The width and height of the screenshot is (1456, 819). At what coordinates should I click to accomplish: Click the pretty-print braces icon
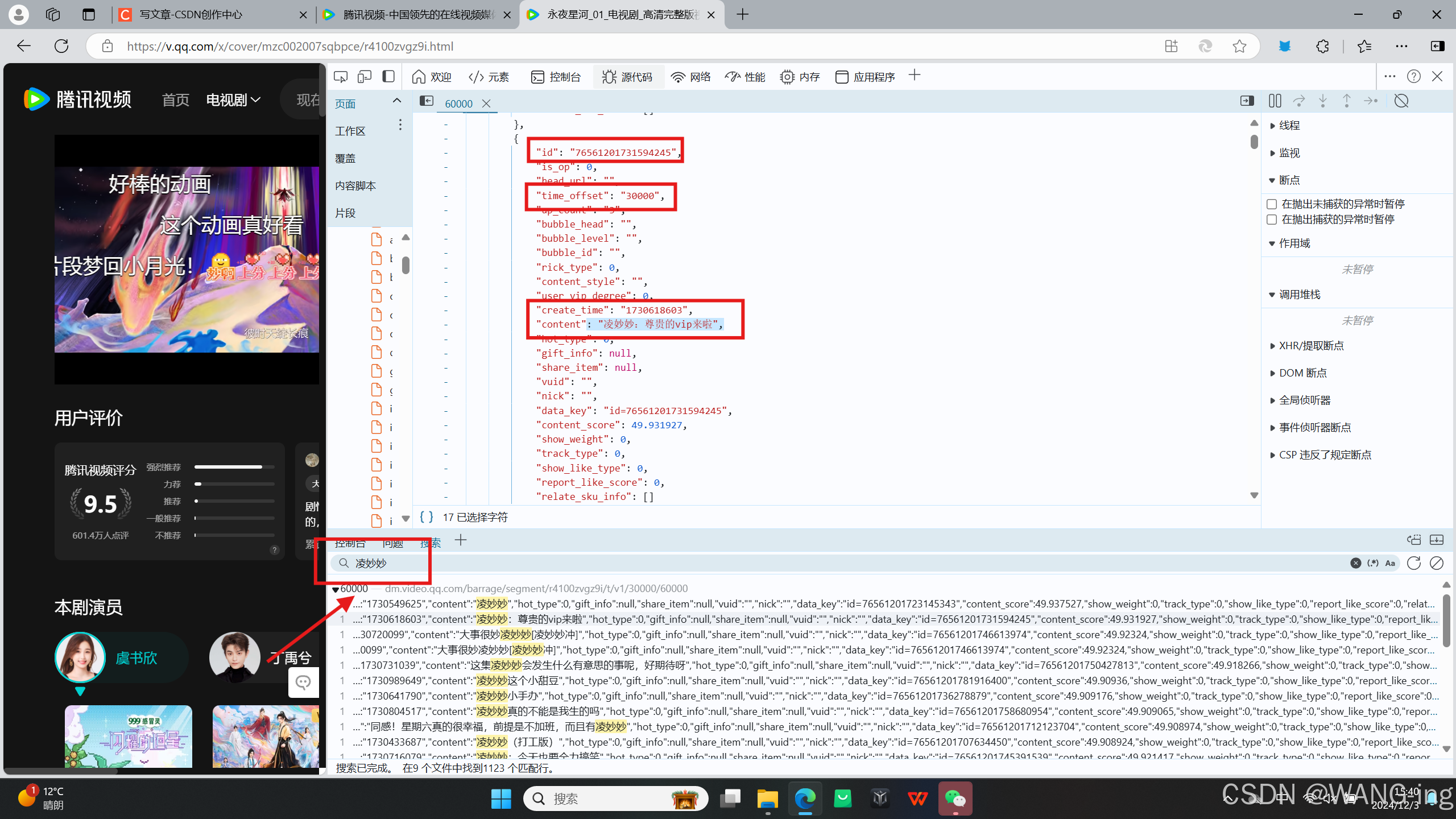427,517
